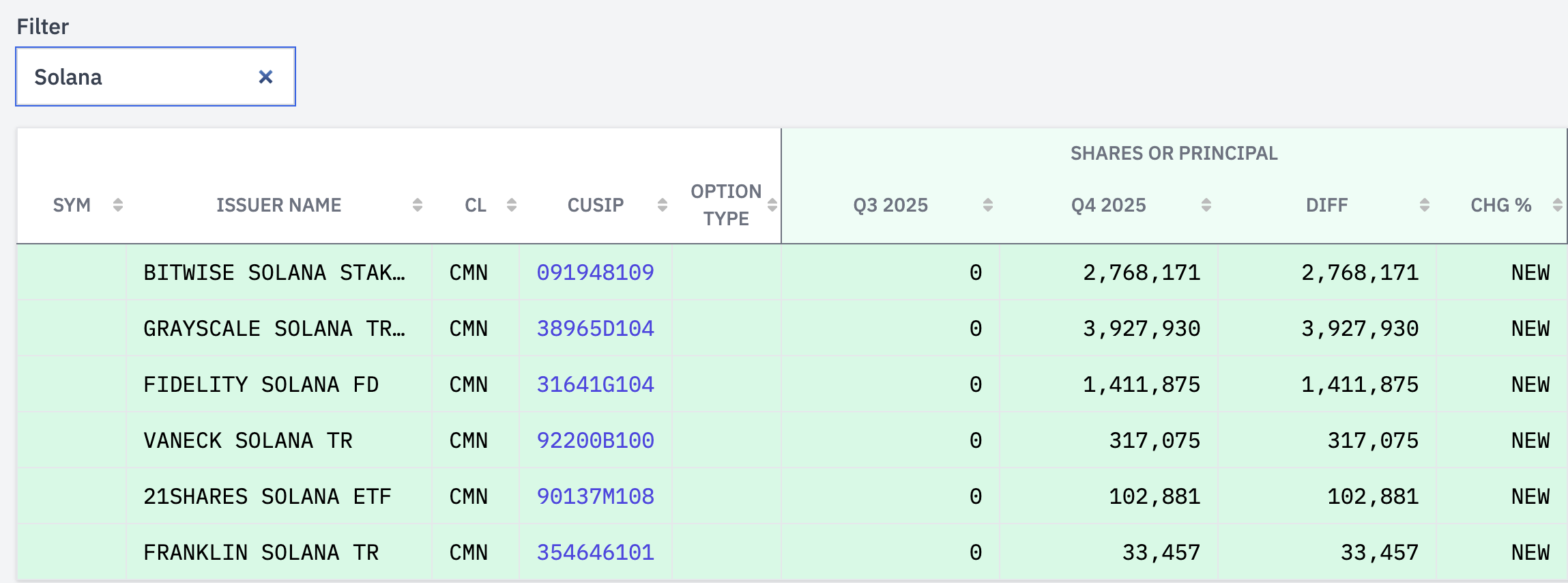
Task: Select the VanEck Solana TR issuer cell
Action: point(248,440)
